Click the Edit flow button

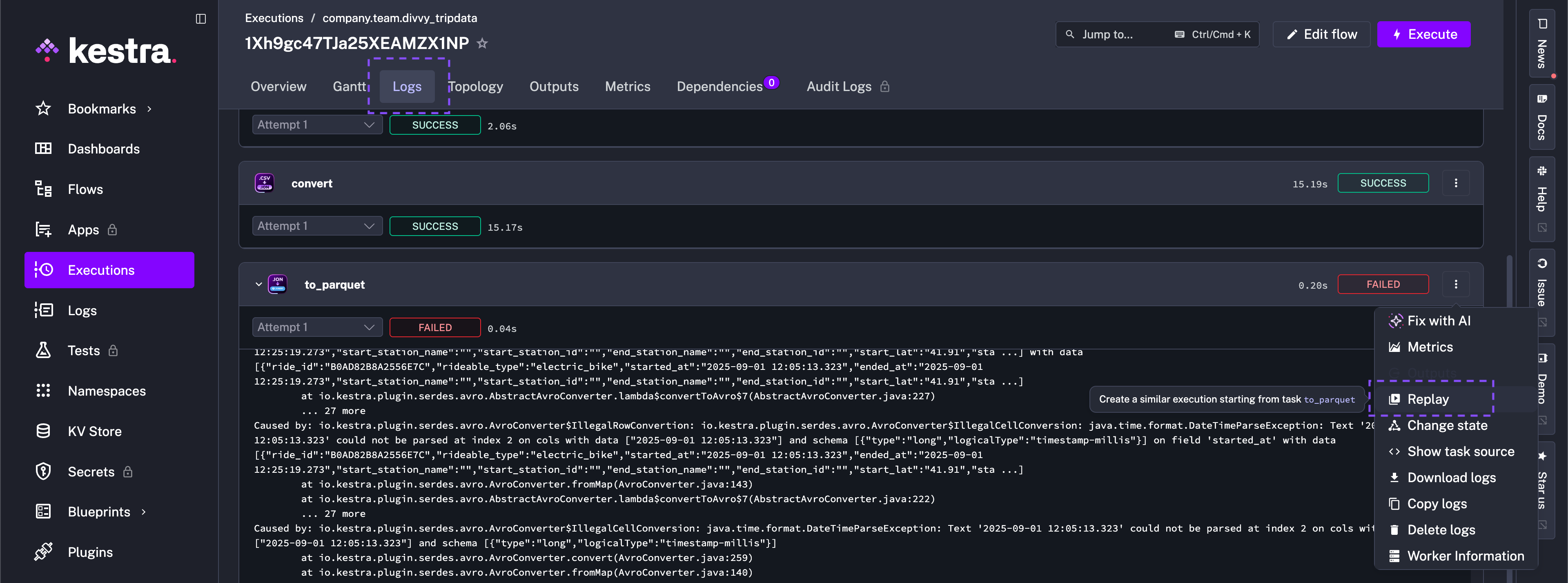[x=1321, y=35]
